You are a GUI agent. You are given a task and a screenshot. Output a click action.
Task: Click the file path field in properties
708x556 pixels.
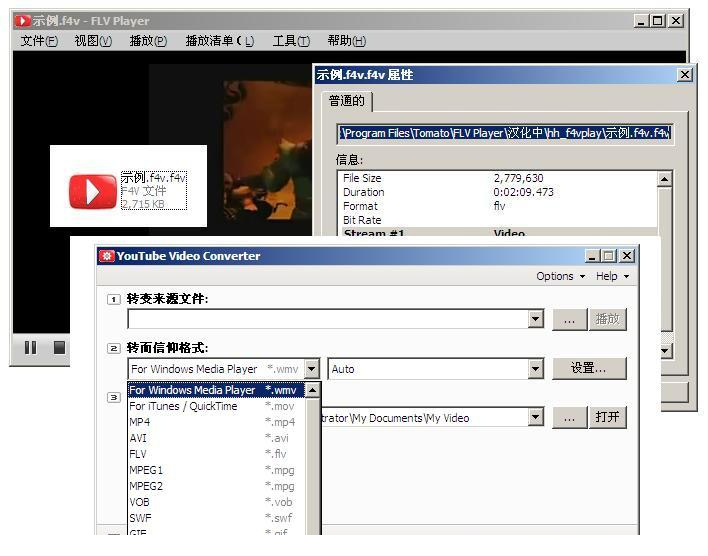pyautogui.click(x=505, y=133)
